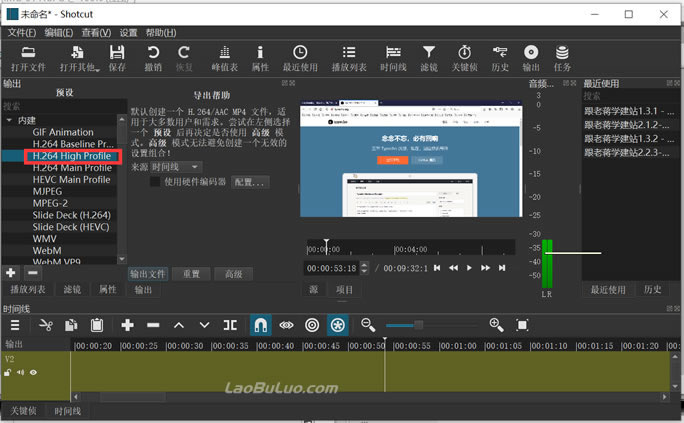Toggle scrub while dragging eye icon
The height and width of the screenshot is (423, 684).
286,325
